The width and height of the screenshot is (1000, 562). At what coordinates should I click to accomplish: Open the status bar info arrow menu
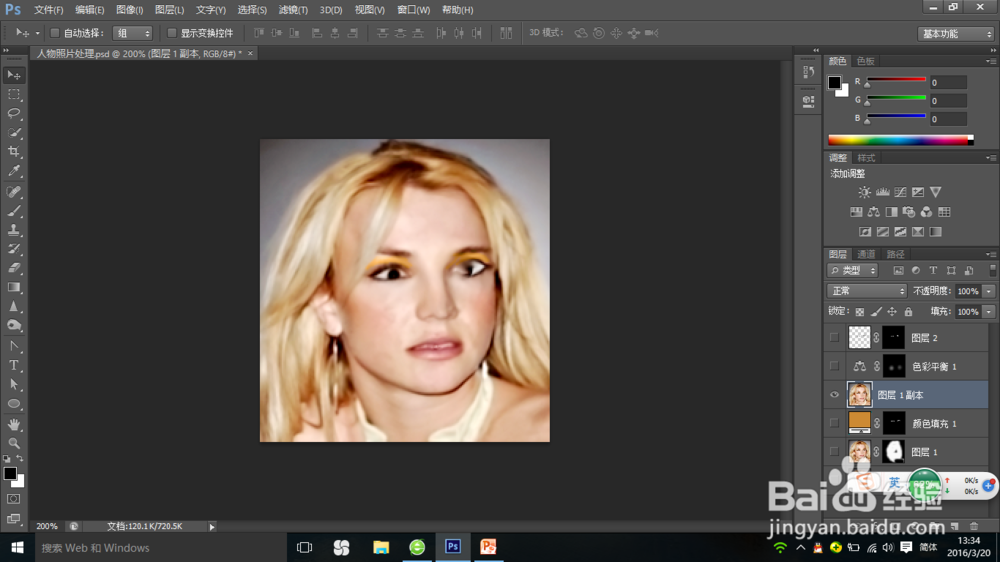pos(212,527)
